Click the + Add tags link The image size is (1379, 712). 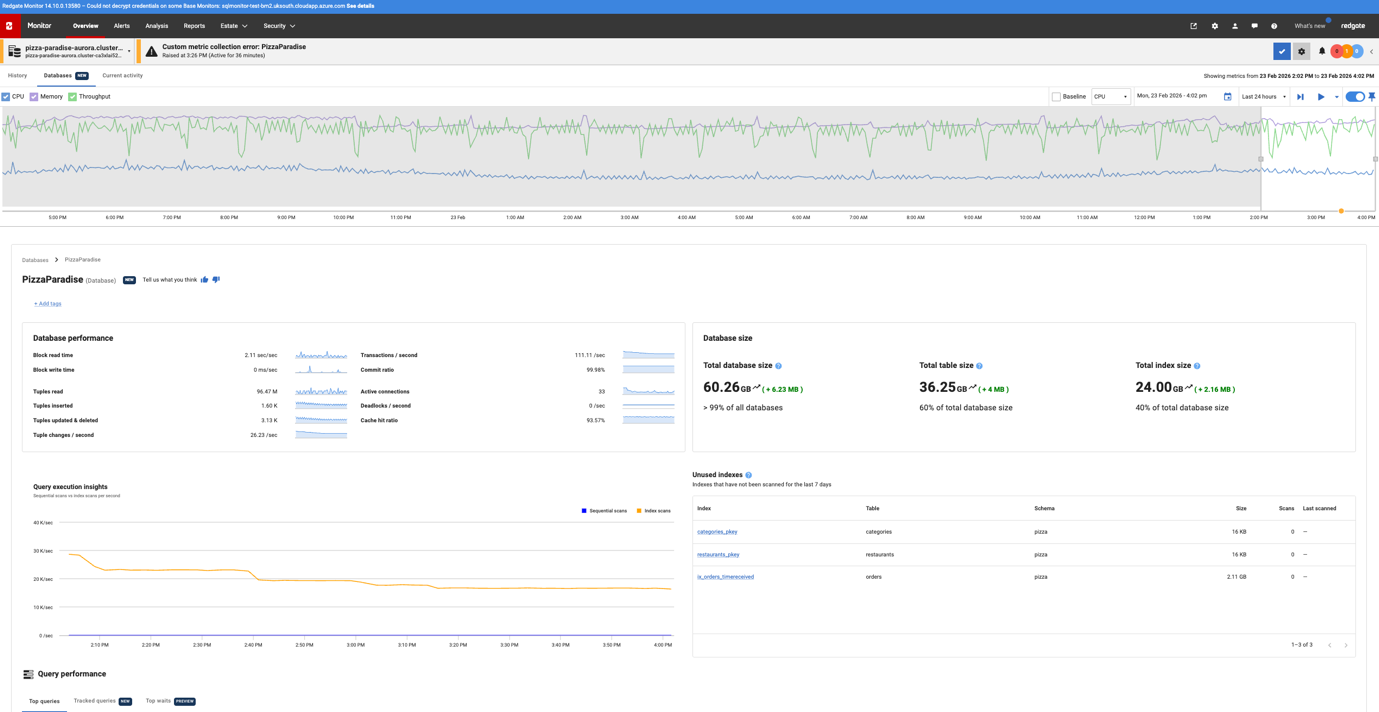pos(47,304)
